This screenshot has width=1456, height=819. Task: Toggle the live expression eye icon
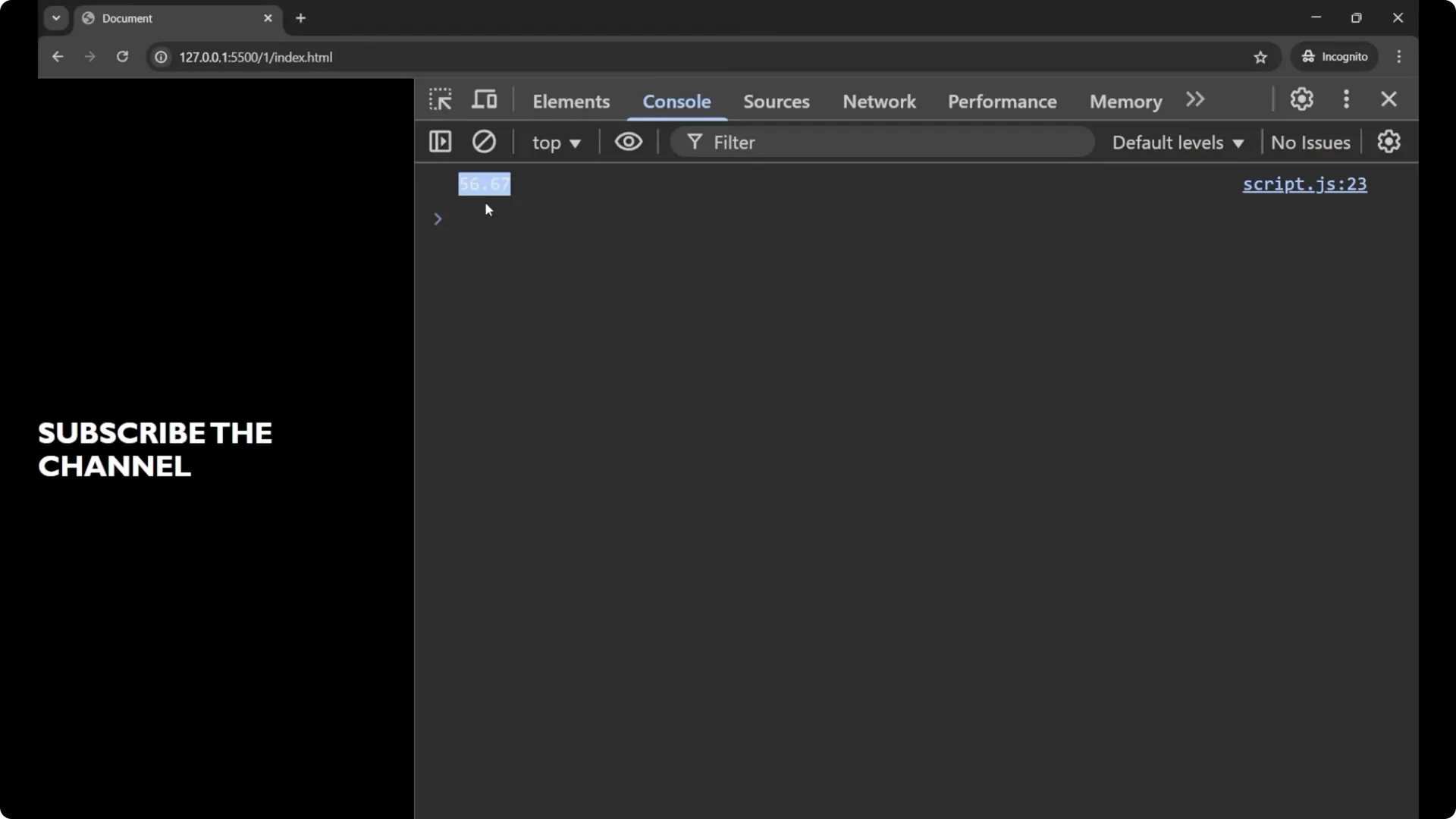click(x=629, y=142)
